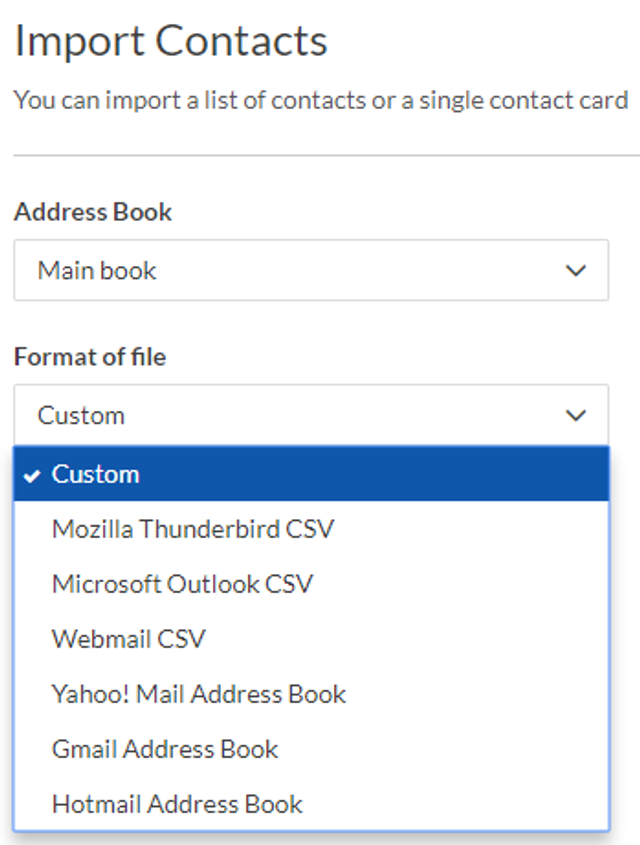This screenshot has width=640, height=845.
Task: Click the horizontal divider below description
Action: [x=326, y=156]
